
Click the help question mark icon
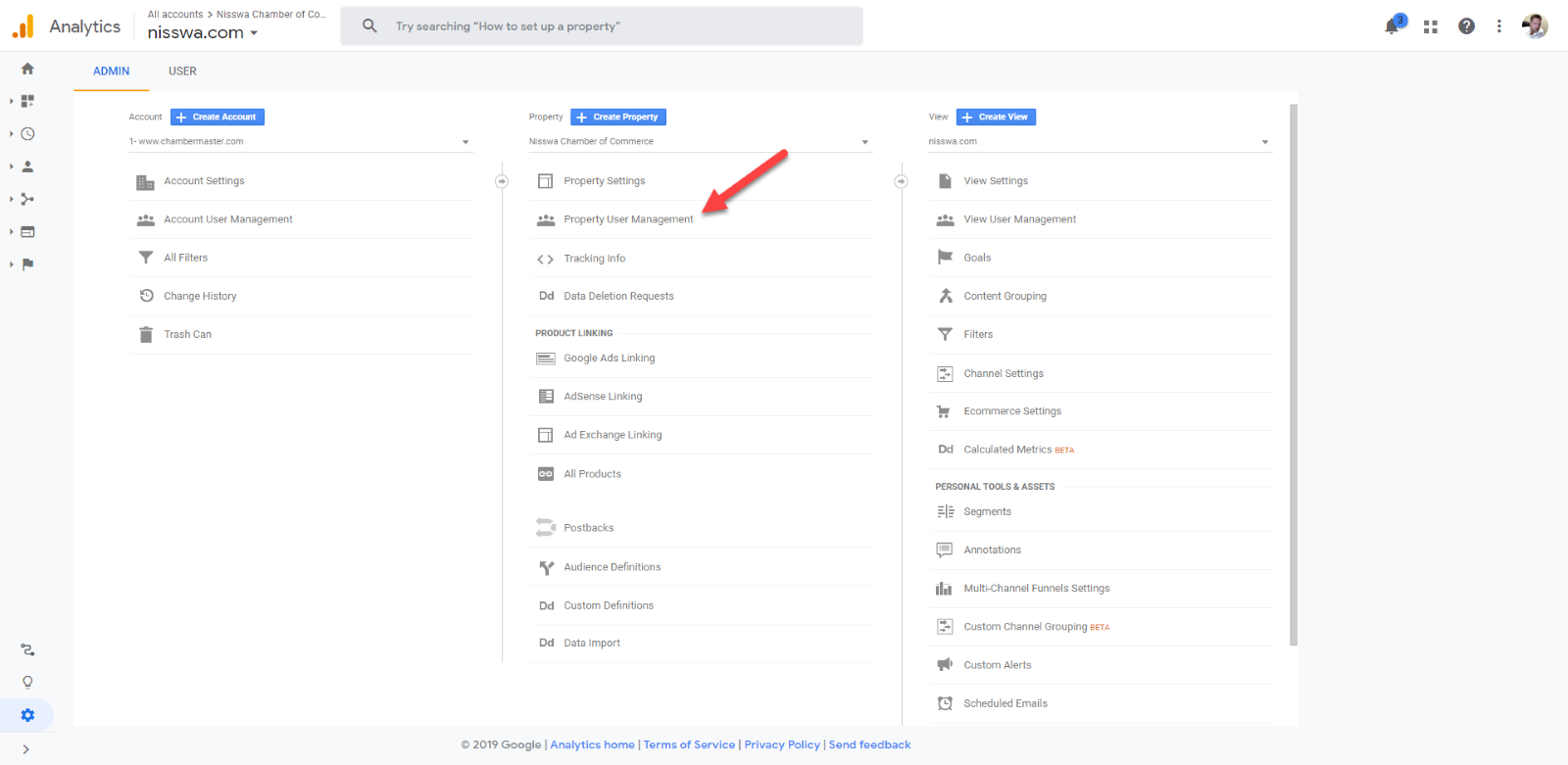coord(1466,26)
